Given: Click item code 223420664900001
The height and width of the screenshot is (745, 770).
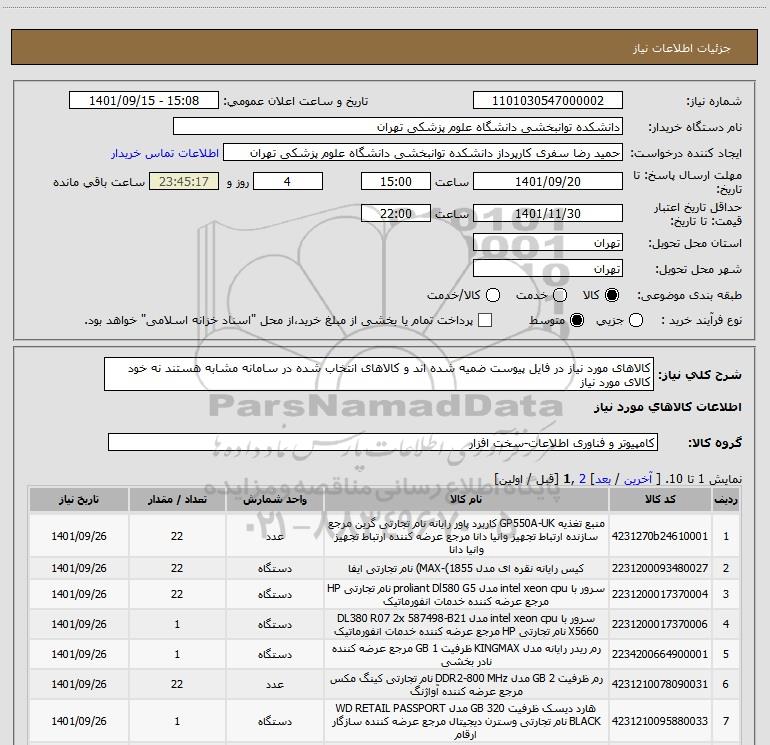Looking at the screenshot, I should (x=660, y=654).
